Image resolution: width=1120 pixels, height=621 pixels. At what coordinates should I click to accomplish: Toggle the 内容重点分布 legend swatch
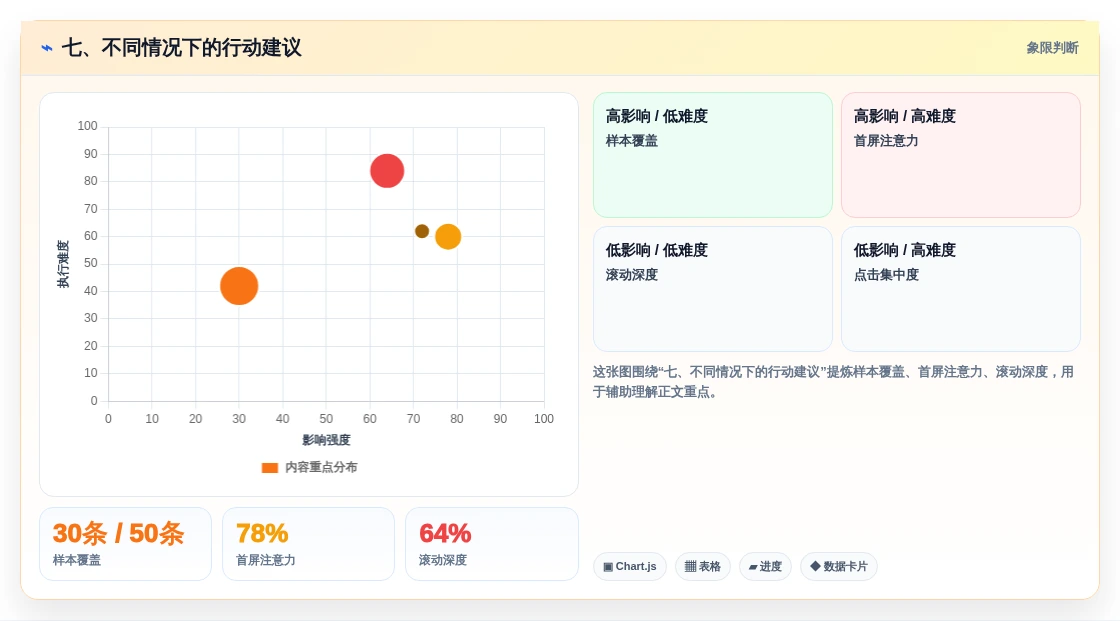269,467
